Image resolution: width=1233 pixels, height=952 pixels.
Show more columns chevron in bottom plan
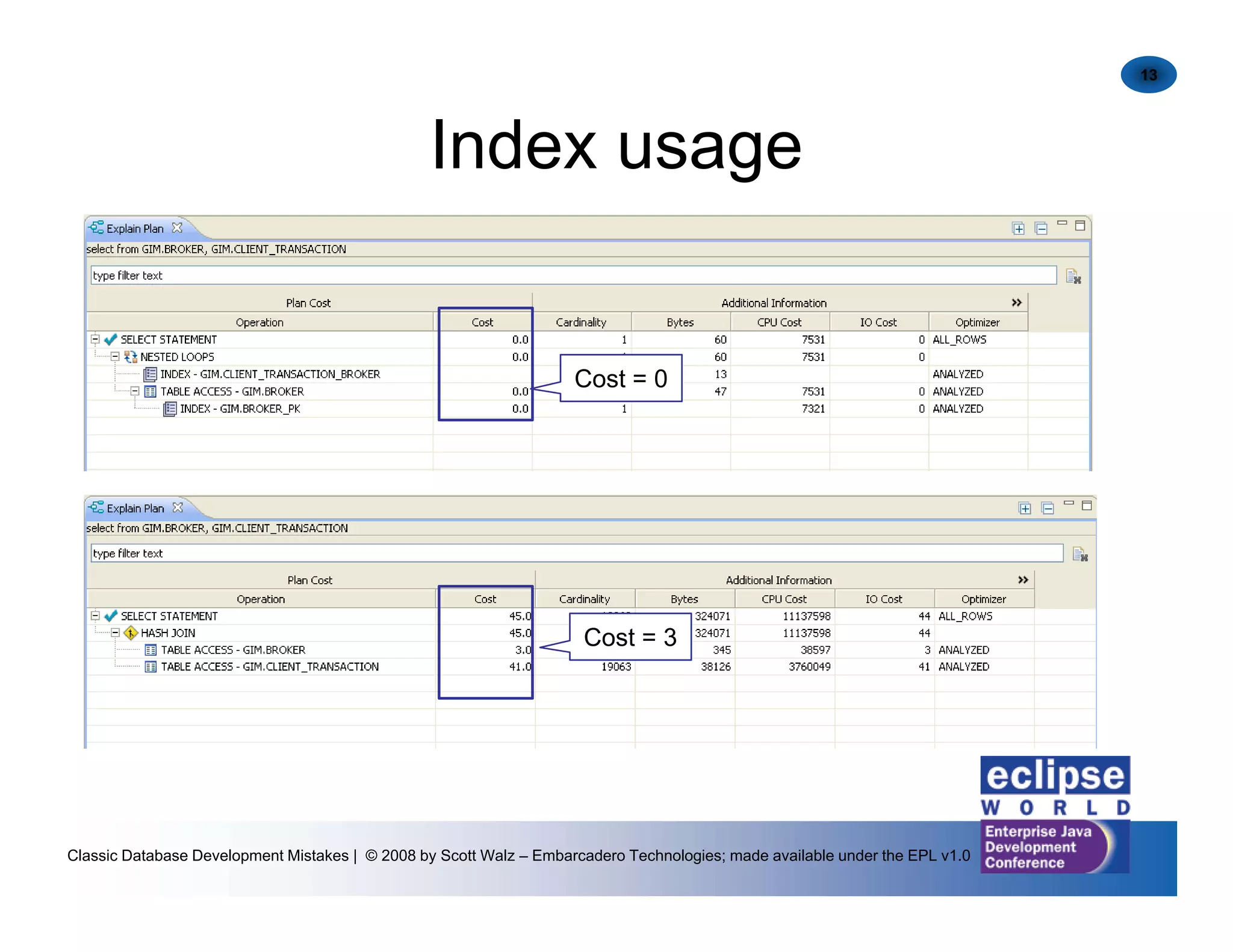(1023, 580)
